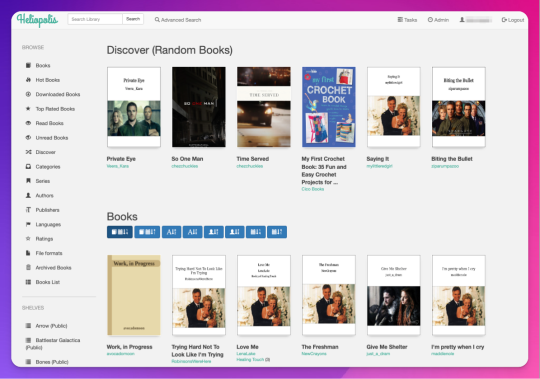540x379 pixels.
Task: Sort books by author A to Z
Action: (x=214, y=232)
